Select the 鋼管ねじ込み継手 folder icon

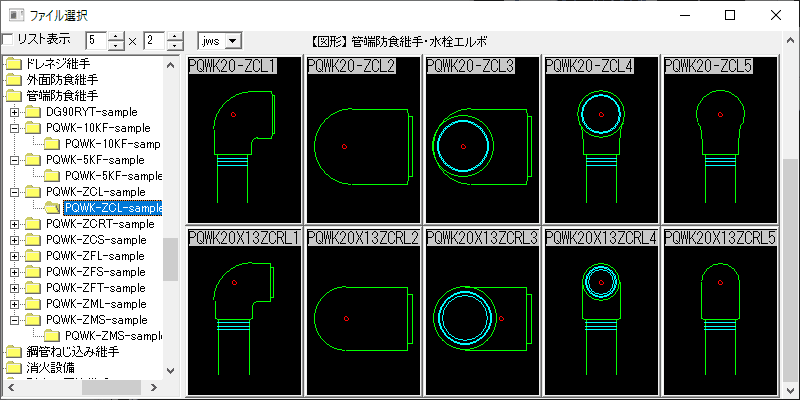pyautogui.click(x=13, y=352)
